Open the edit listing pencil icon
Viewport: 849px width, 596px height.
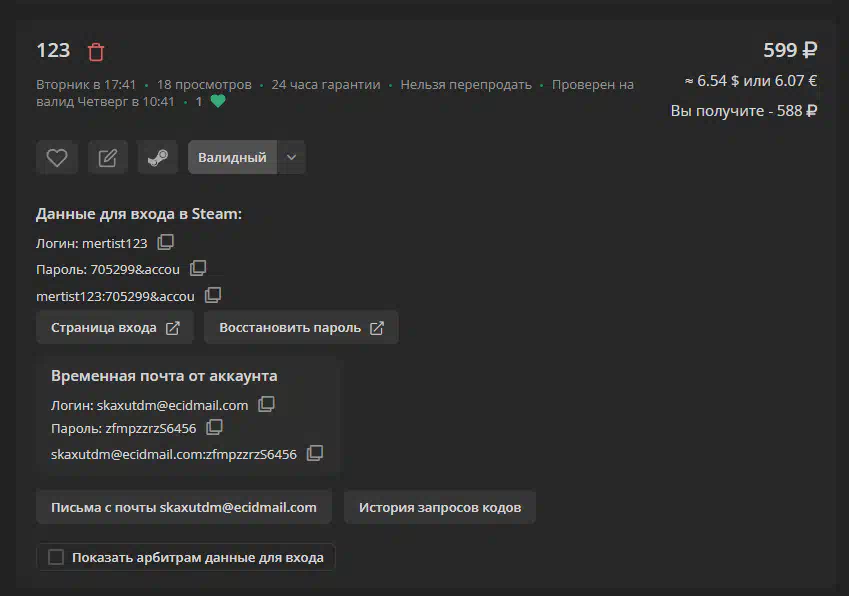click(x=108, y=158)
